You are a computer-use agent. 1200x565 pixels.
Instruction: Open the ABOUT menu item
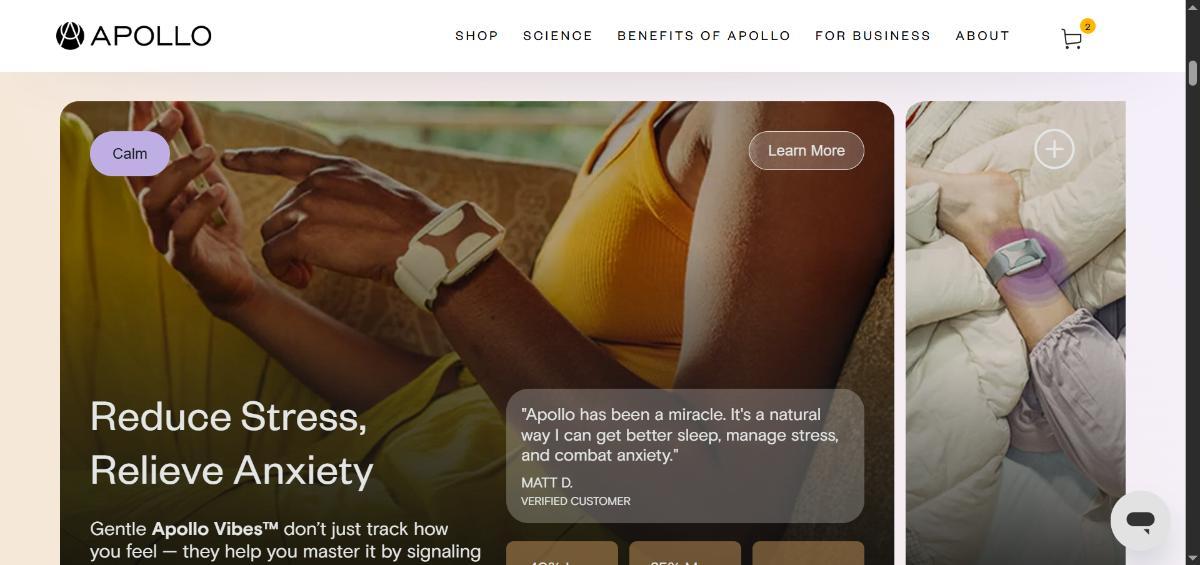(983, 35)
